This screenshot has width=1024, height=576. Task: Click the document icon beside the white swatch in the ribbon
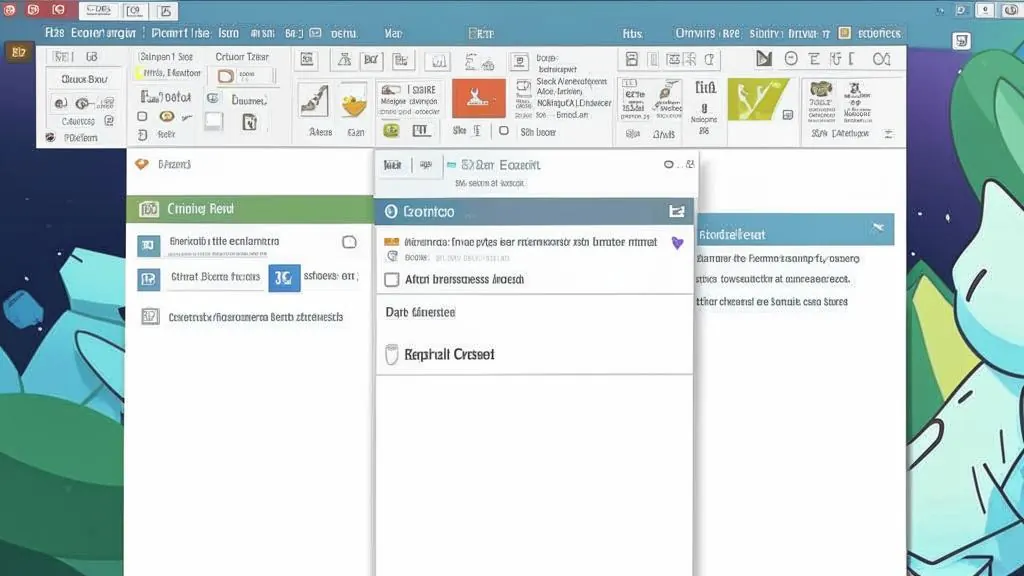click(249, 122)
